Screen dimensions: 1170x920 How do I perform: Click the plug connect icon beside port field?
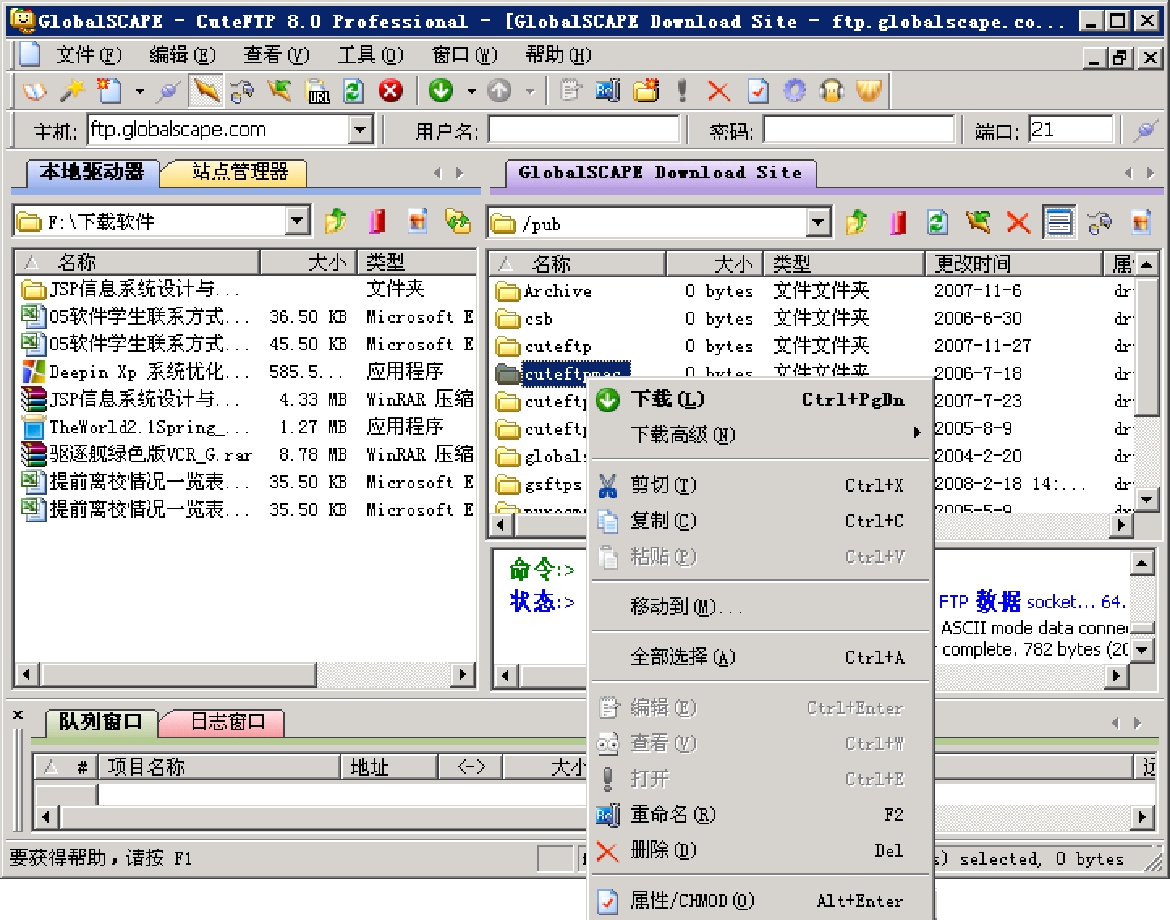coord(1145,131)
